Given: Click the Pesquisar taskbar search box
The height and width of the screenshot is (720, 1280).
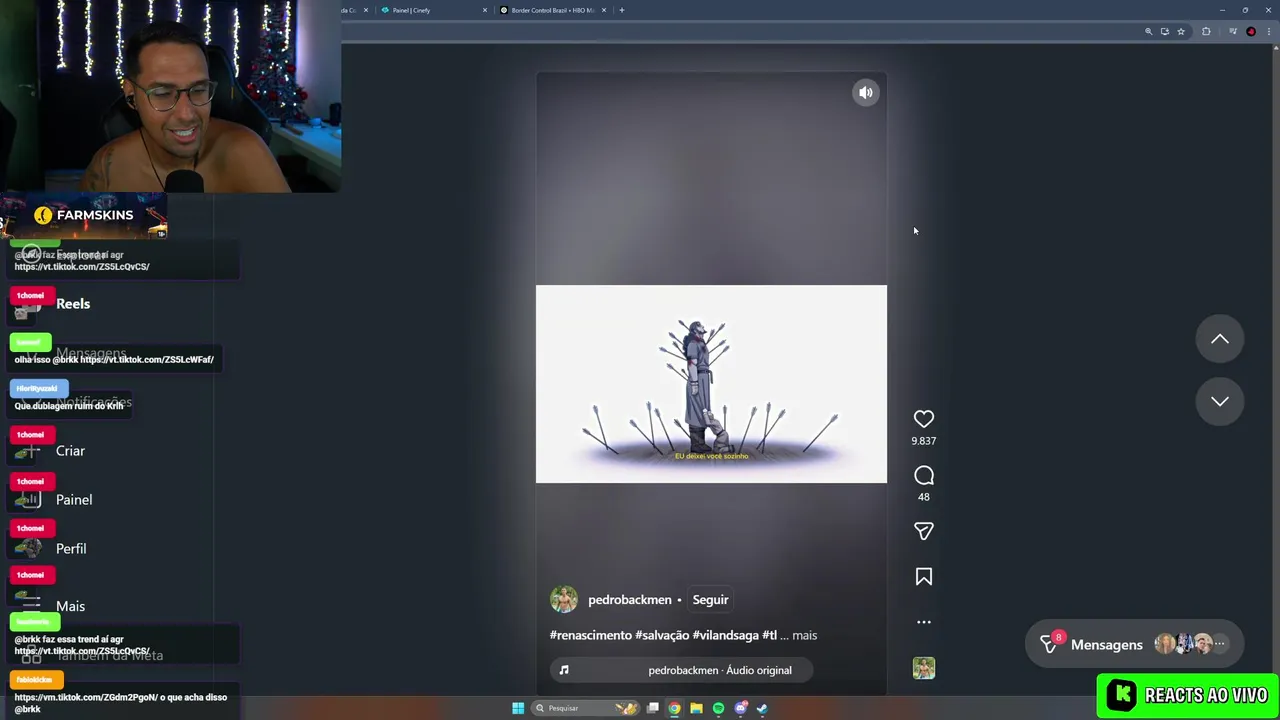Looking at the screenshot, I should click(586, 708).
